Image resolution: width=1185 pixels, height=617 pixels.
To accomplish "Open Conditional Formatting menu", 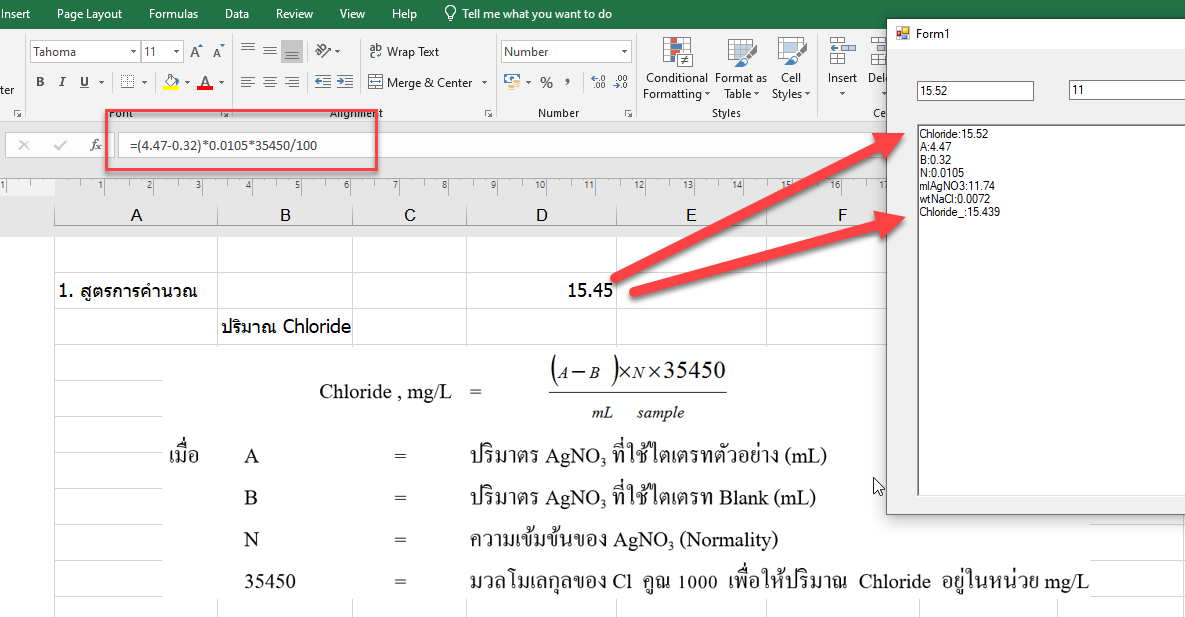I will pos(676,69).
